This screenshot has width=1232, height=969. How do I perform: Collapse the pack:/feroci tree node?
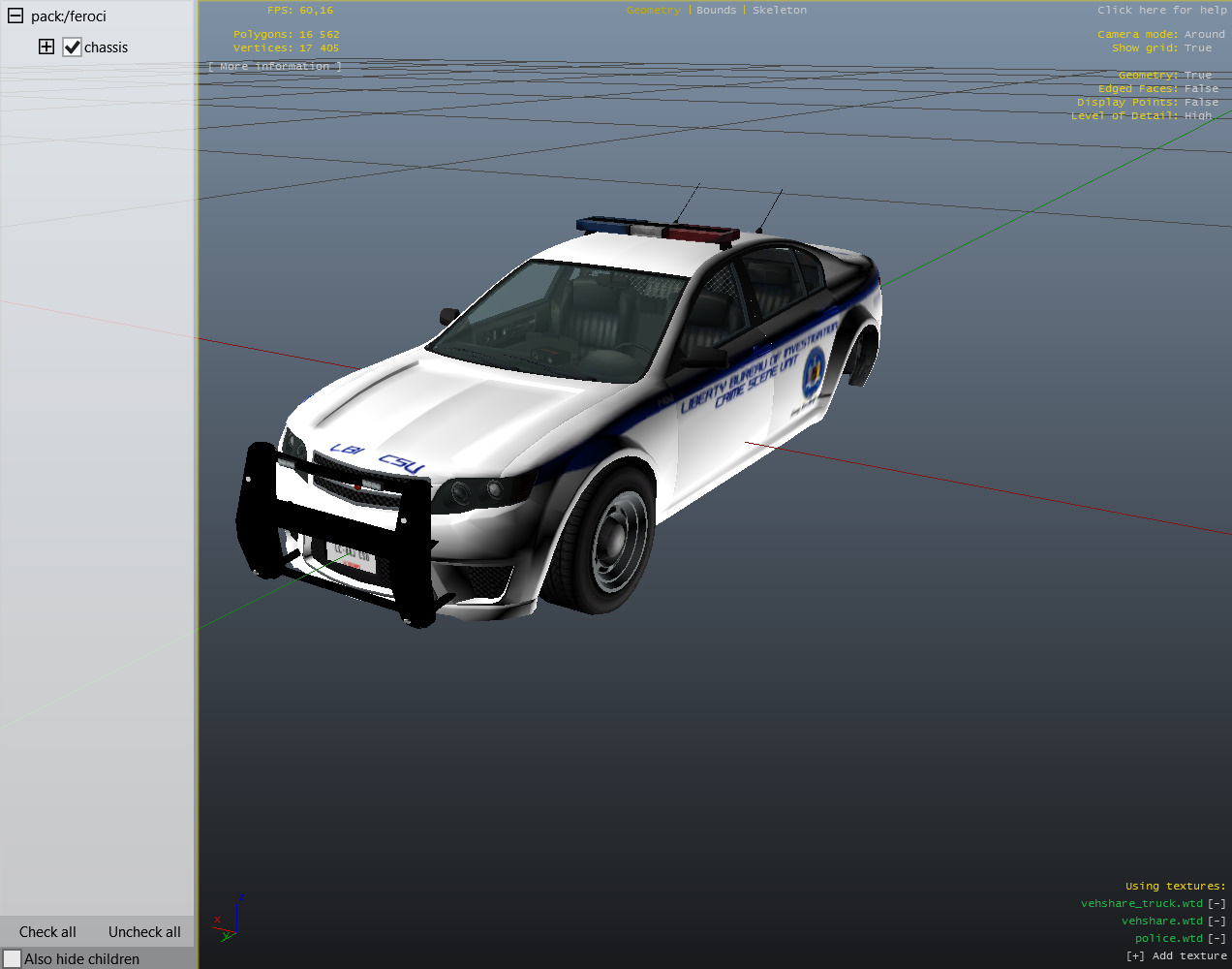tap(15, 16)
